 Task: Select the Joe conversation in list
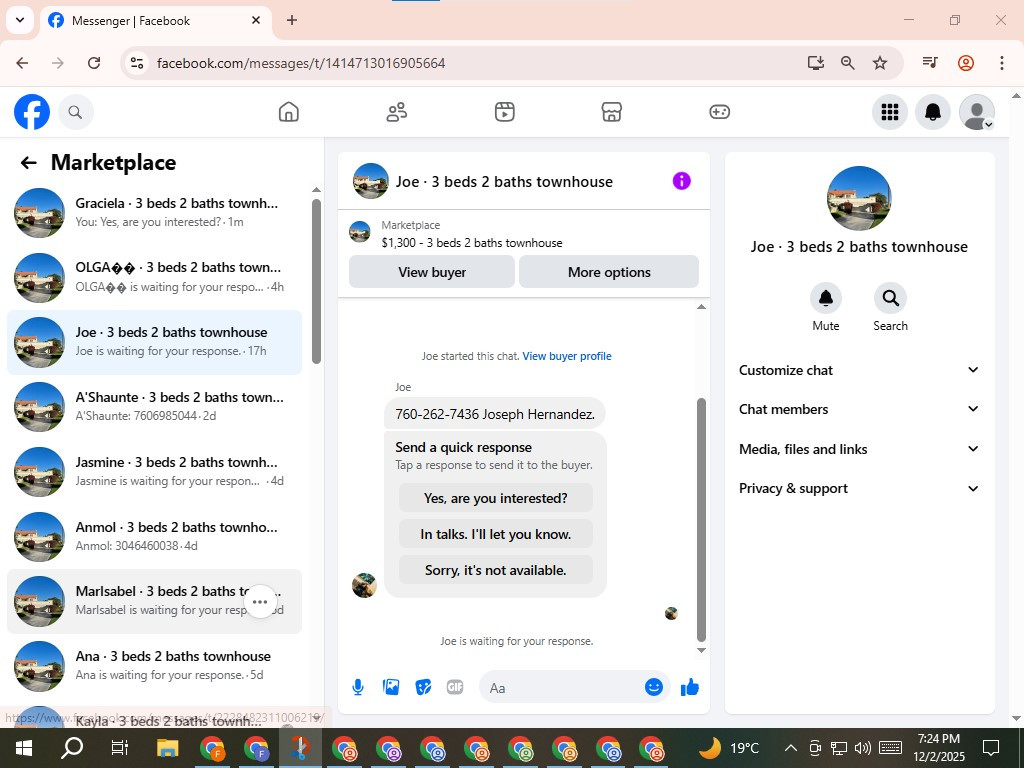[155, 342]
